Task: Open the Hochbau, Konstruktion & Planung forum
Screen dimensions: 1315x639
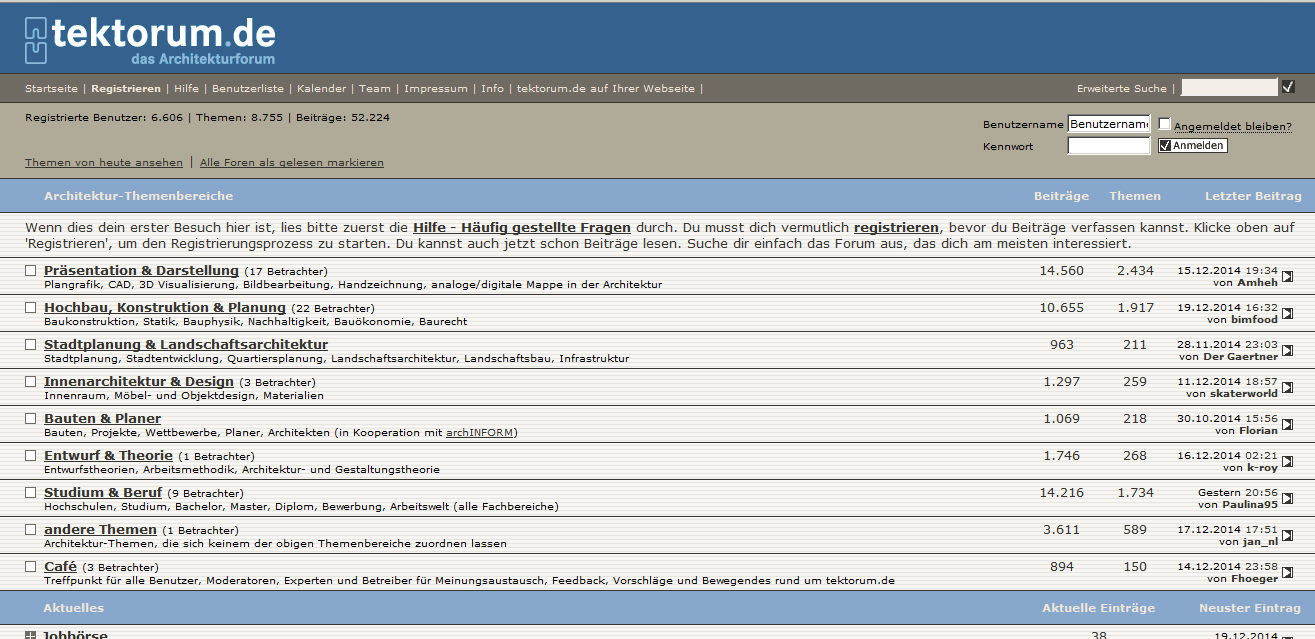Action: pos(165,307)
